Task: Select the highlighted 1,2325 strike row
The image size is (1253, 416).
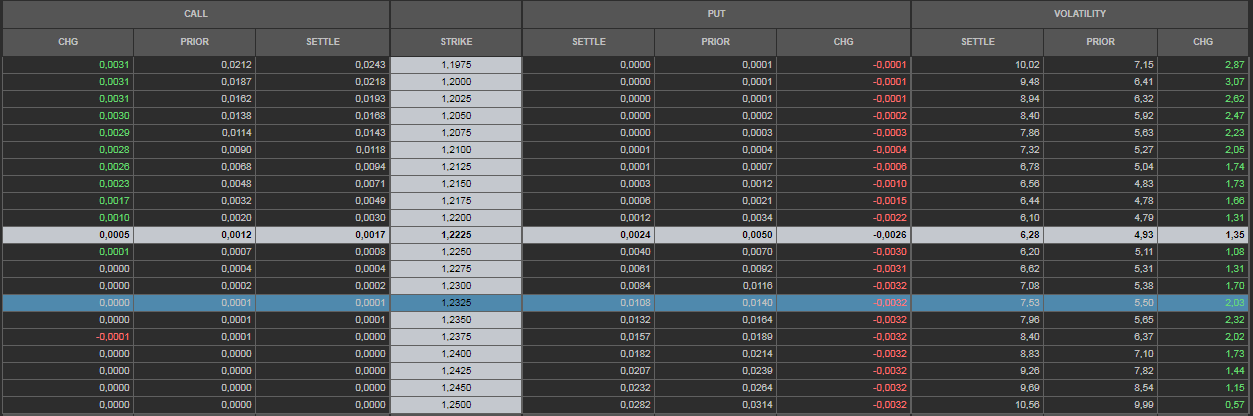Action: tap(456, 302)
